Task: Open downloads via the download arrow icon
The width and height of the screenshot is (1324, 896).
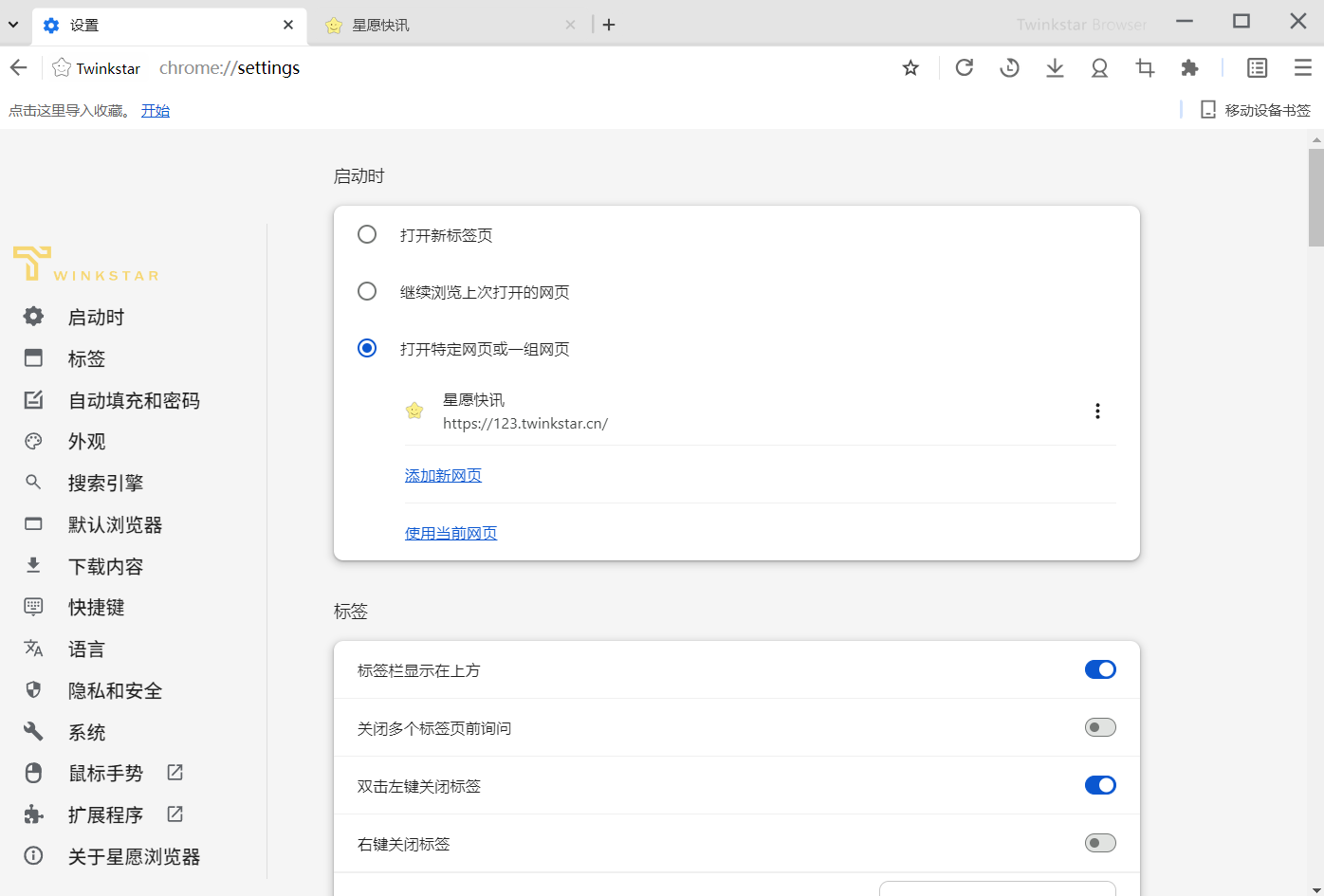Action: click(1054, 67)
